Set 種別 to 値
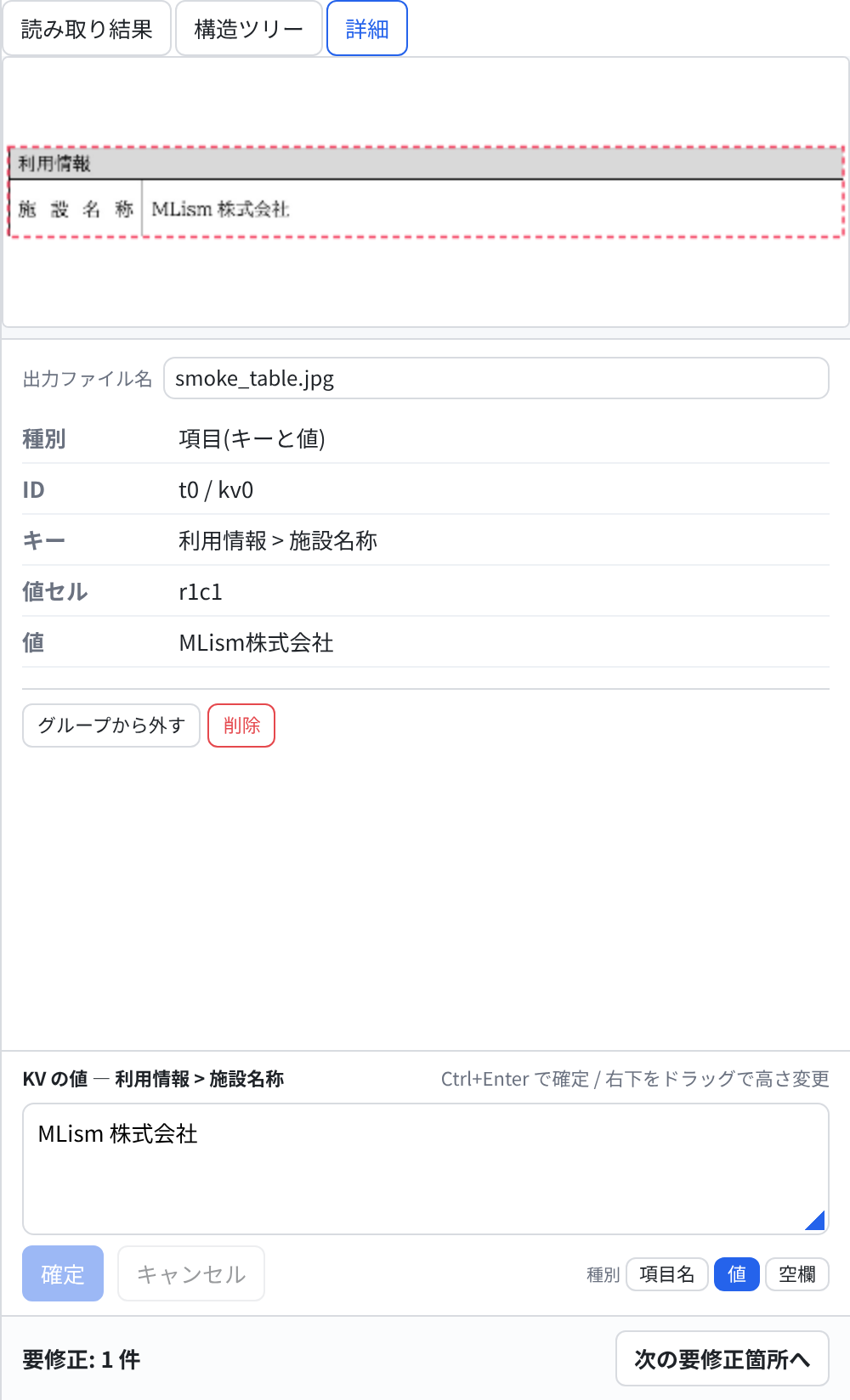This screenshot has width=850, height=1400. coord(737,1274)
